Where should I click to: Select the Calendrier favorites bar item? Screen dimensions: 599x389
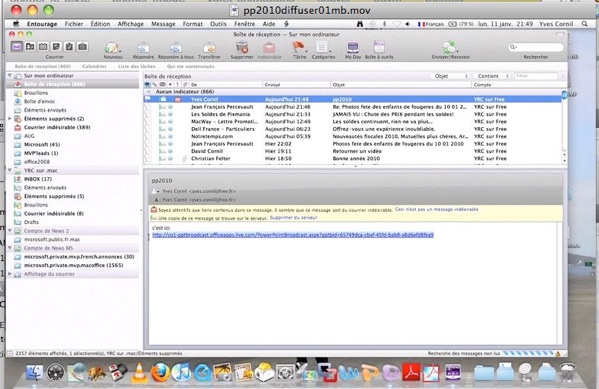(94, 66)
